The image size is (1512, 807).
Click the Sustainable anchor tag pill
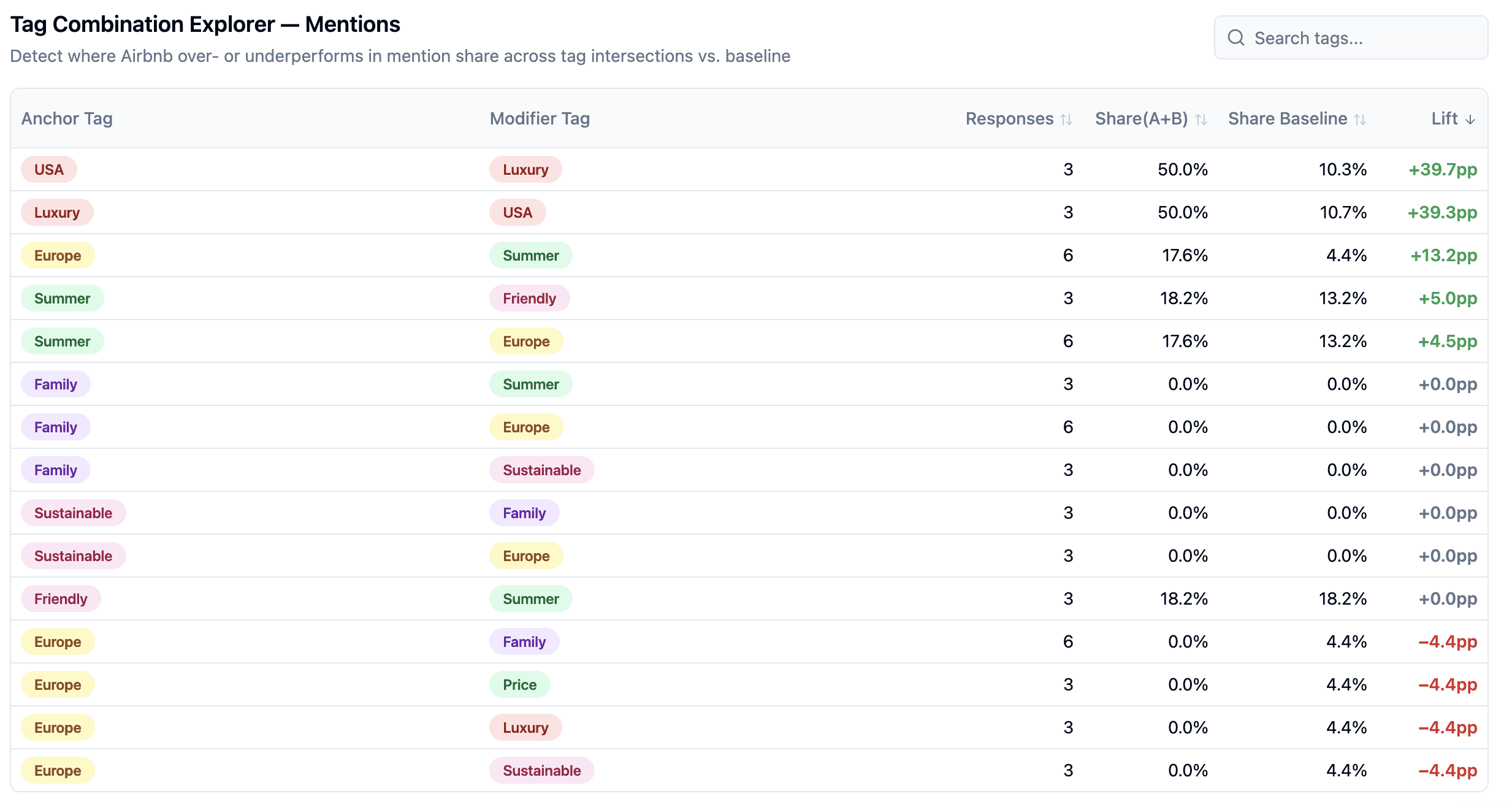tap(73, 513)
